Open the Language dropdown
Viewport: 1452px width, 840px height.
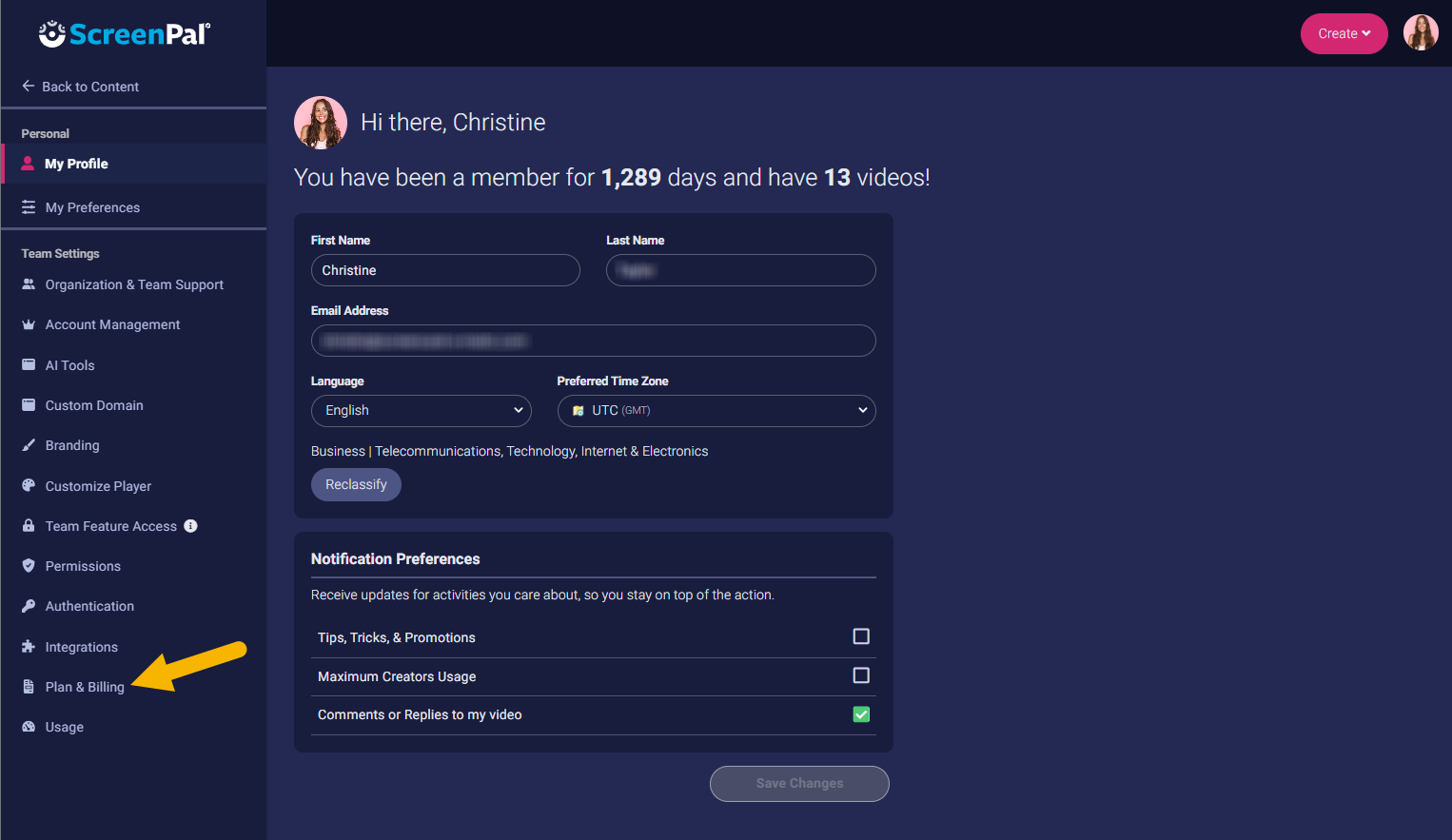[422, 411]
